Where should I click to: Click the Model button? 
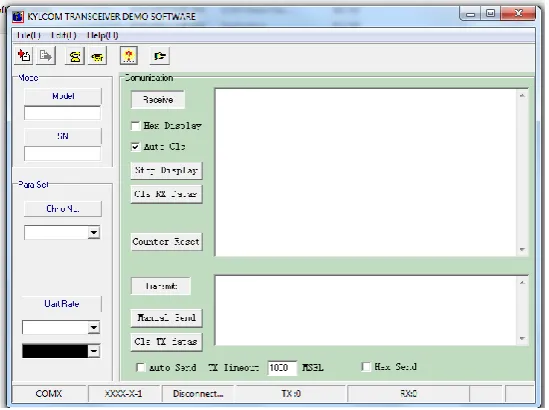[63, 96]
